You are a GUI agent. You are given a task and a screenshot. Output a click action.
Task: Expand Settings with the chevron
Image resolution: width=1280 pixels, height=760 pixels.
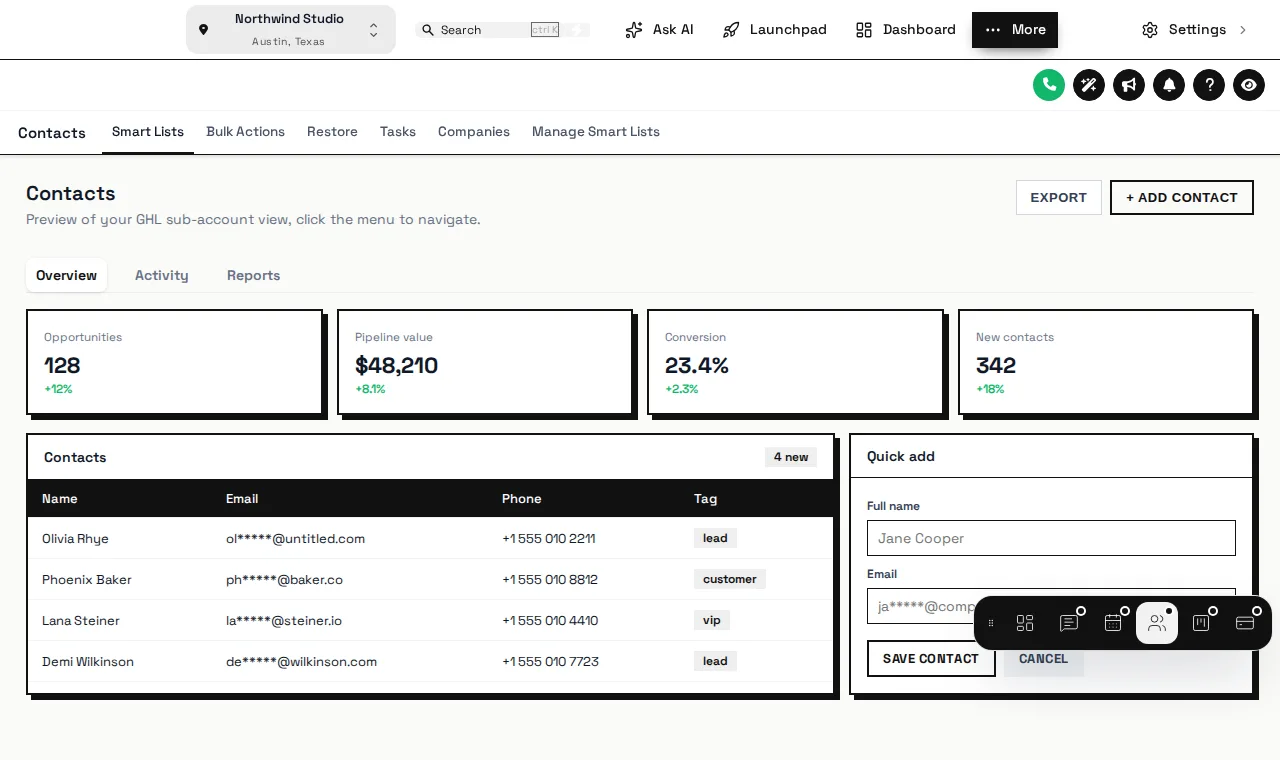coord(1195,30)
